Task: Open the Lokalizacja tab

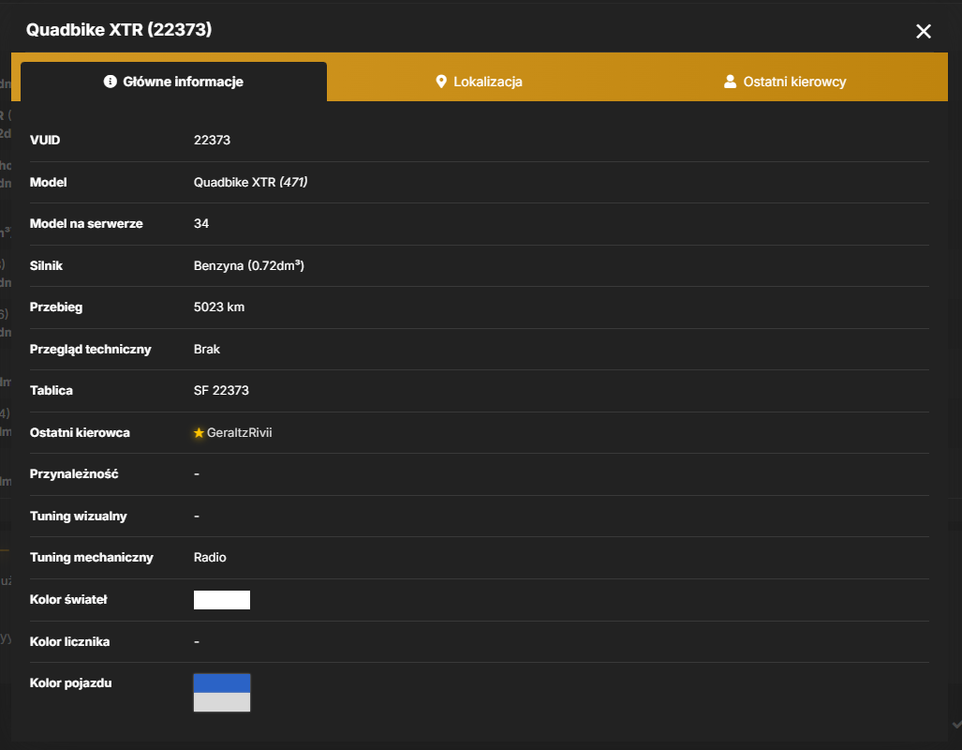Action: [x=479, y=82]
